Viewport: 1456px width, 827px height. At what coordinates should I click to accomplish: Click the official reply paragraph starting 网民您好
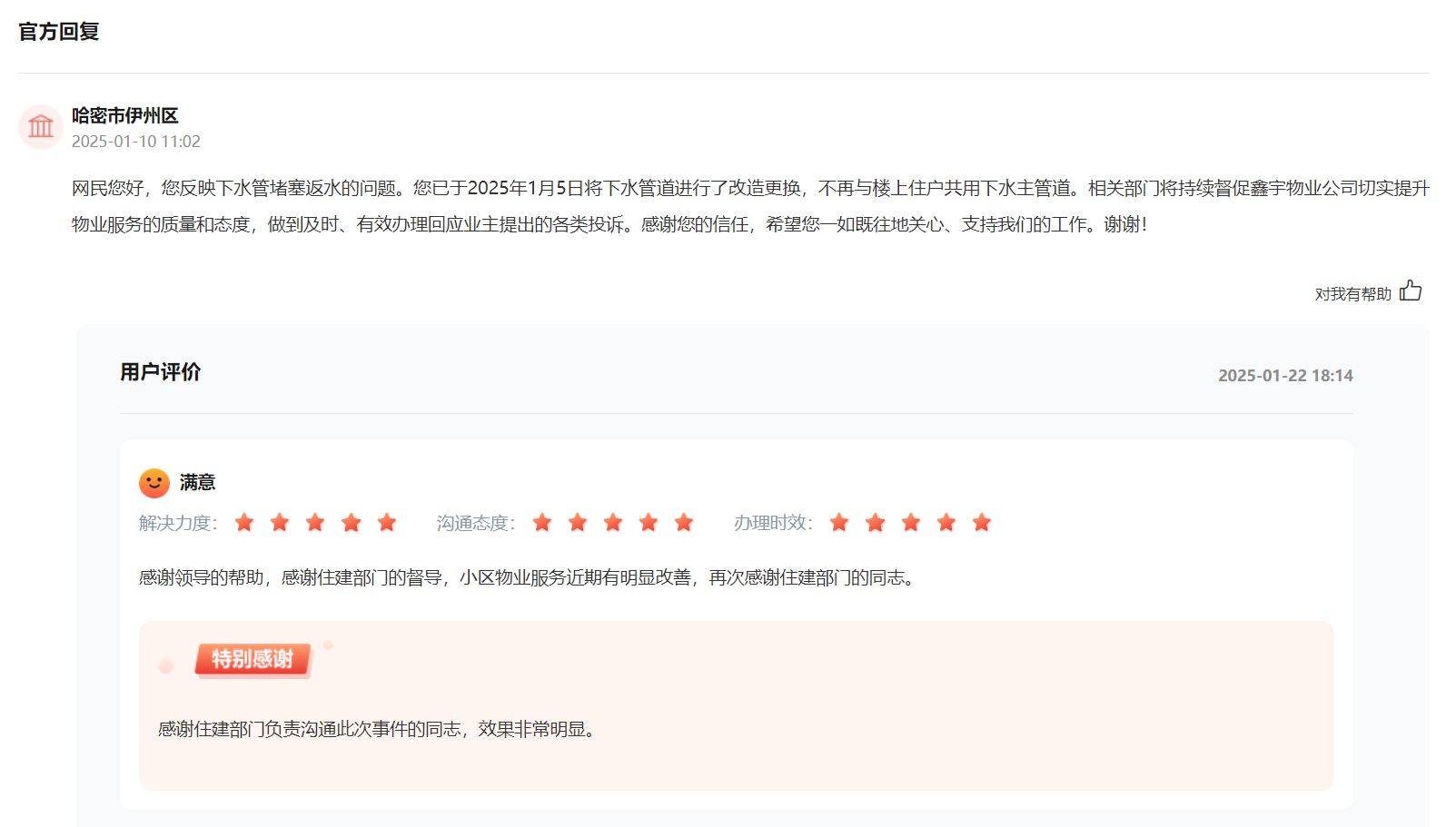click(749, 206)
